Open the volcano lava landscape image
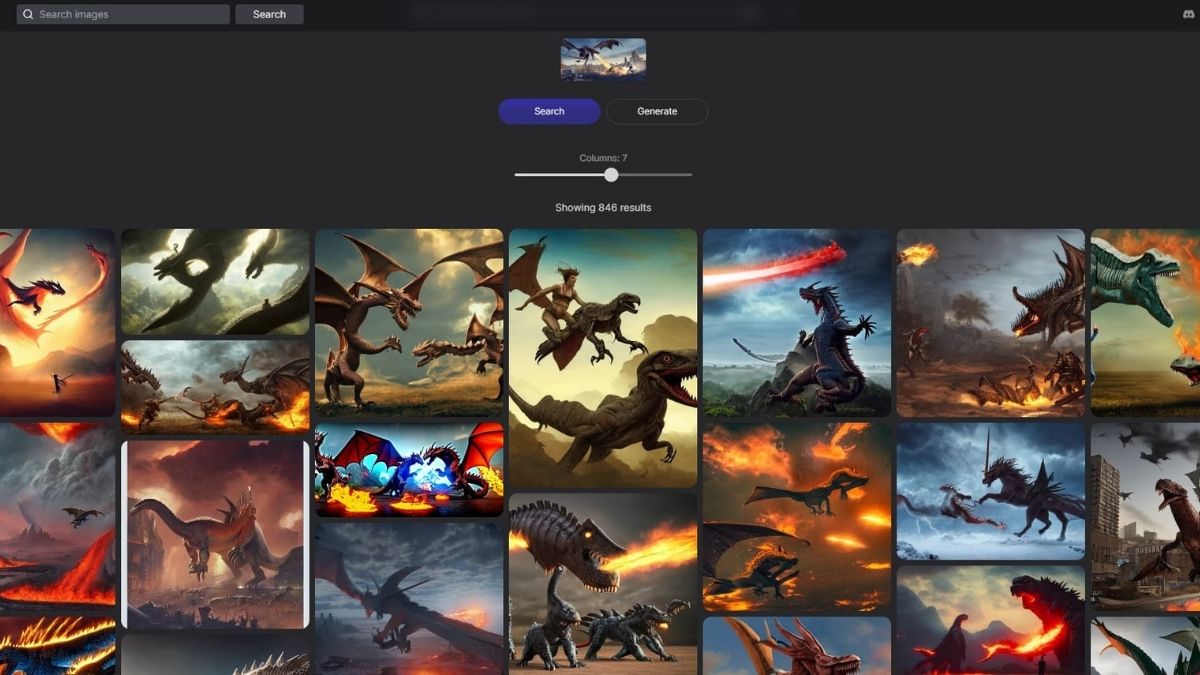Image resolution: width=1200 pixels, height=675 pixels. pyautogui.click(x=57, y=516)
